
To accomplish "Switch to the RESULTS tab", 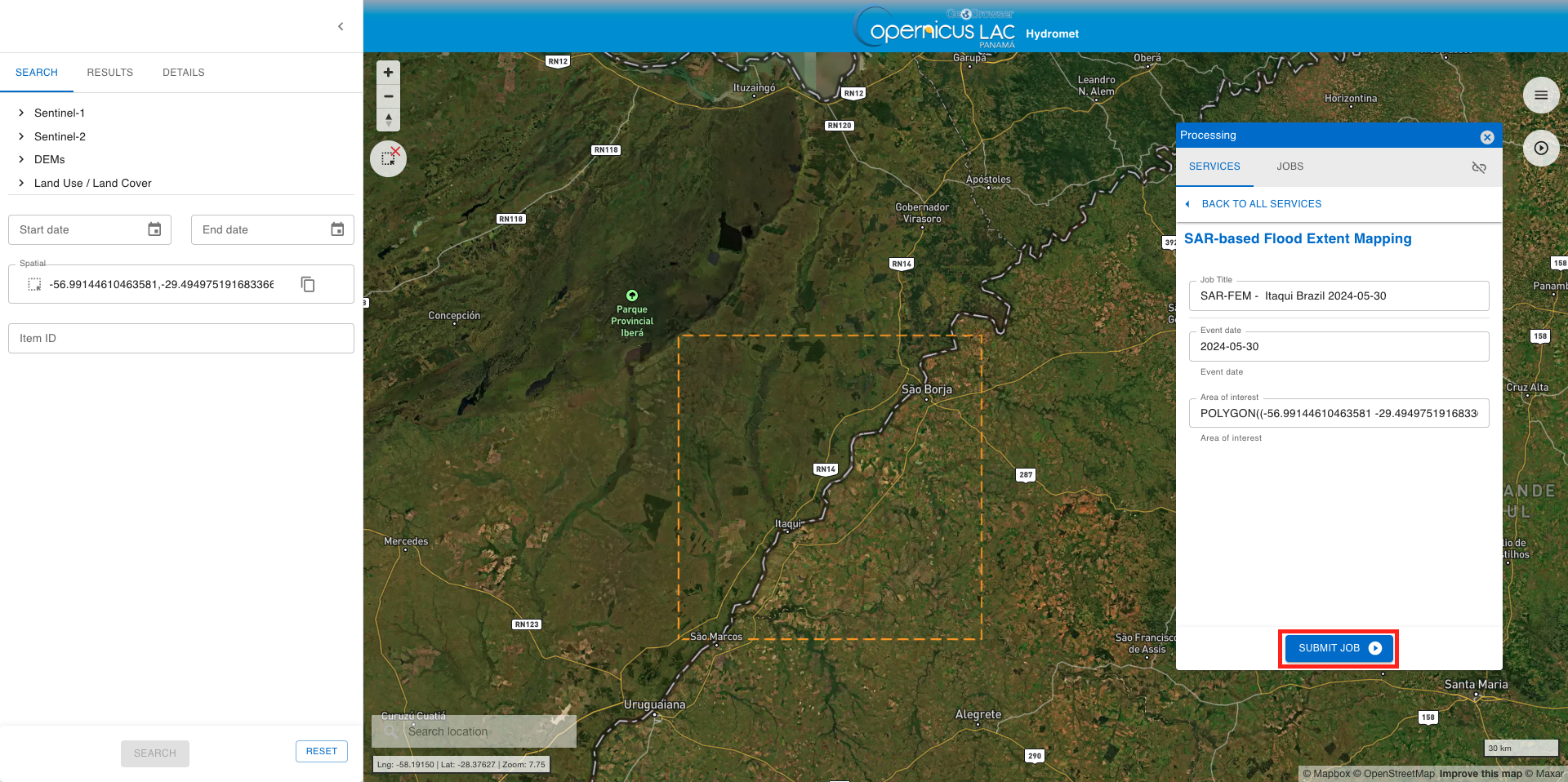I will pyautogui.click(x=109, y=73).
